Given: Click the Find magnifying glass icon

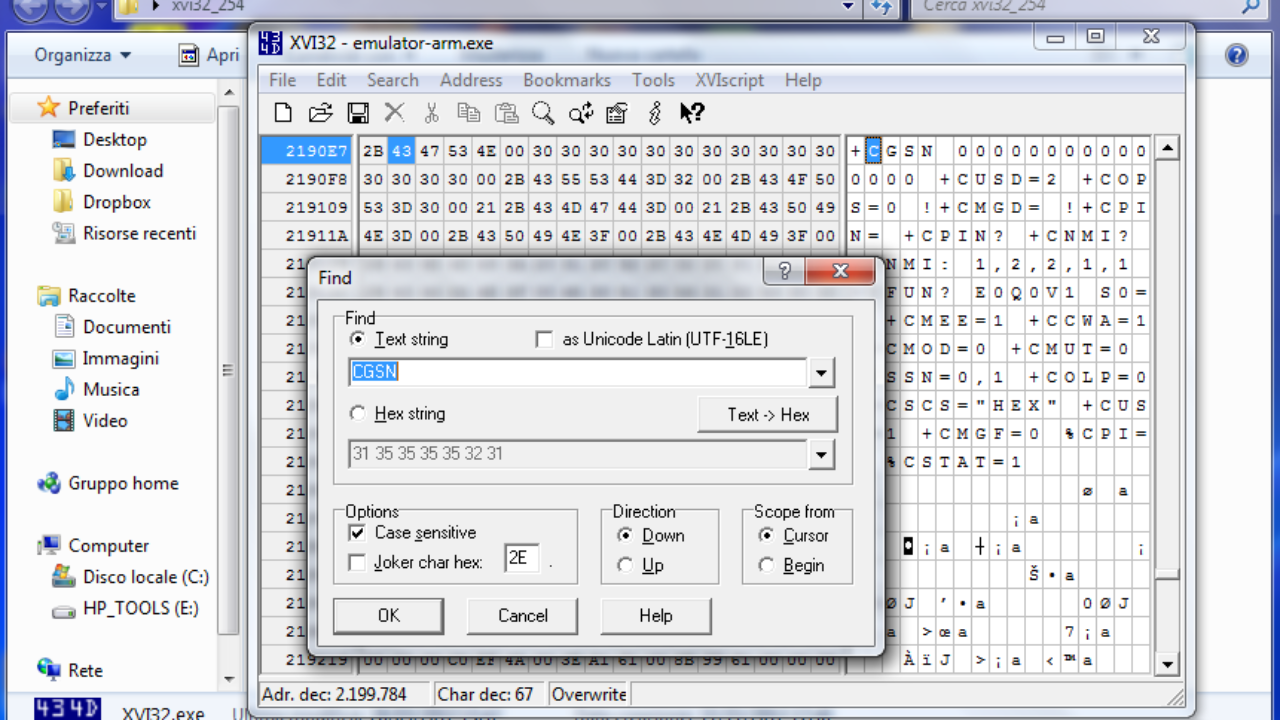Looking at the screenshot, I should click(543, 113).
